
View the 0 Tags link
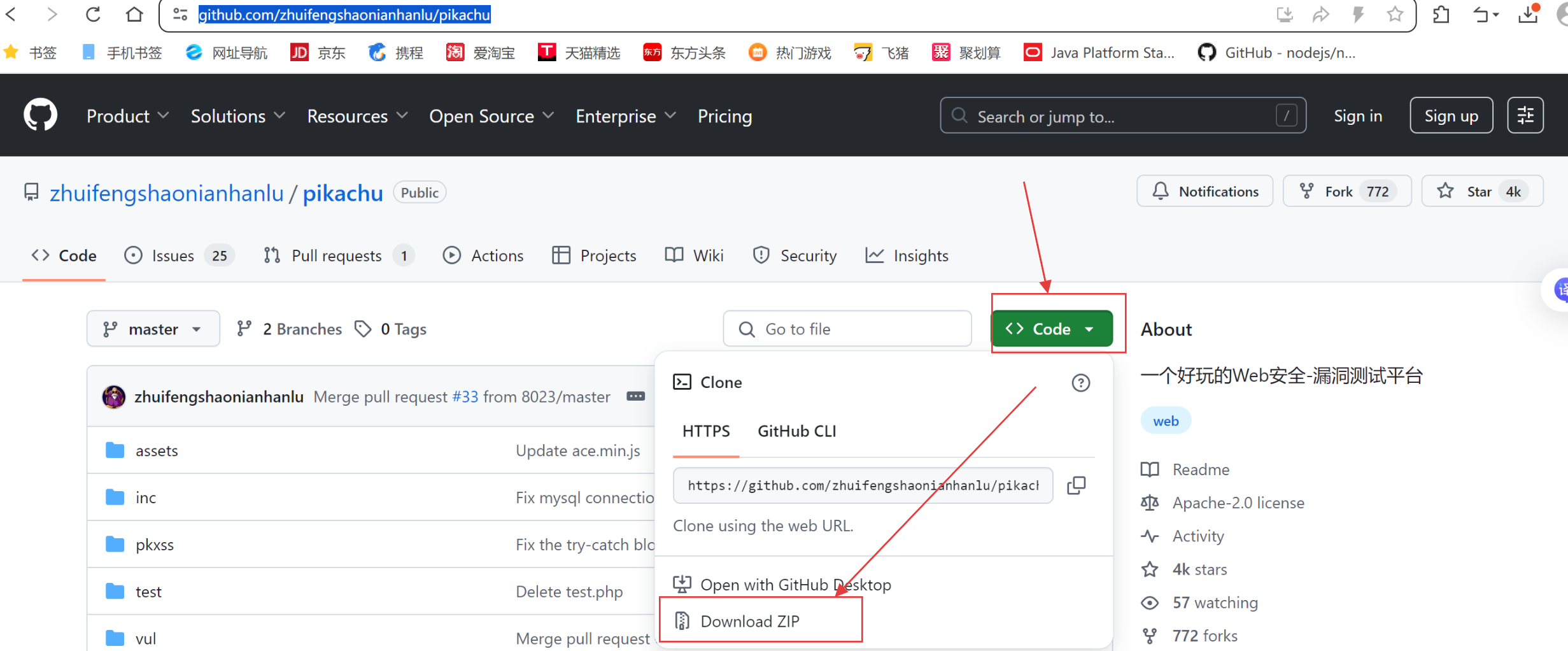[x=391, y=329]
